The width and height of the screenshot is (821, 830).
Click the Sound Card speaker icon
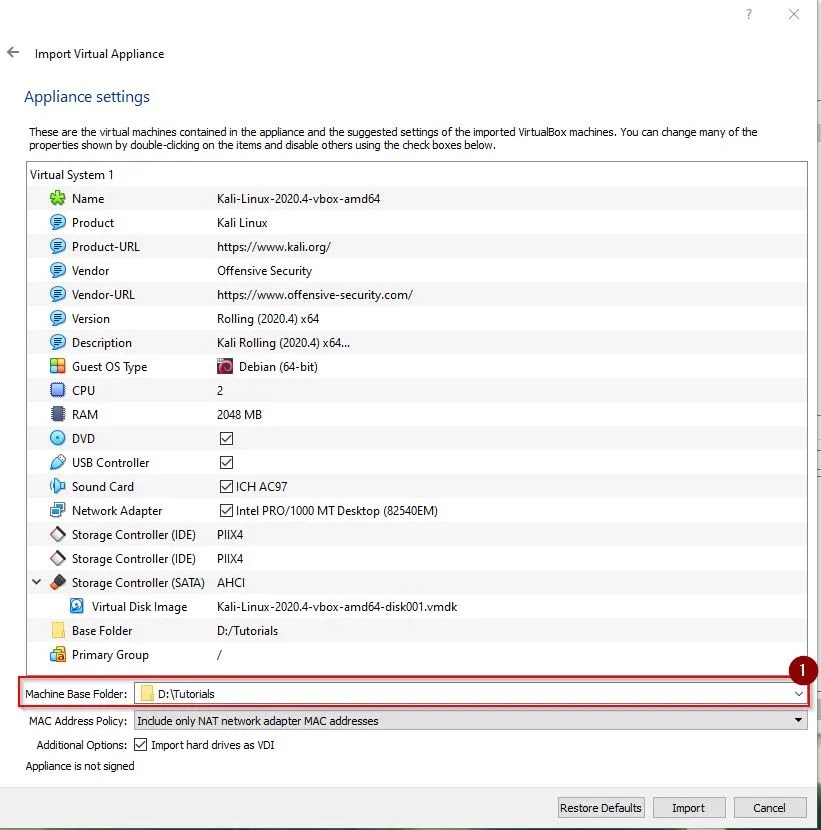pyautogui.click(x=57, y=486)
